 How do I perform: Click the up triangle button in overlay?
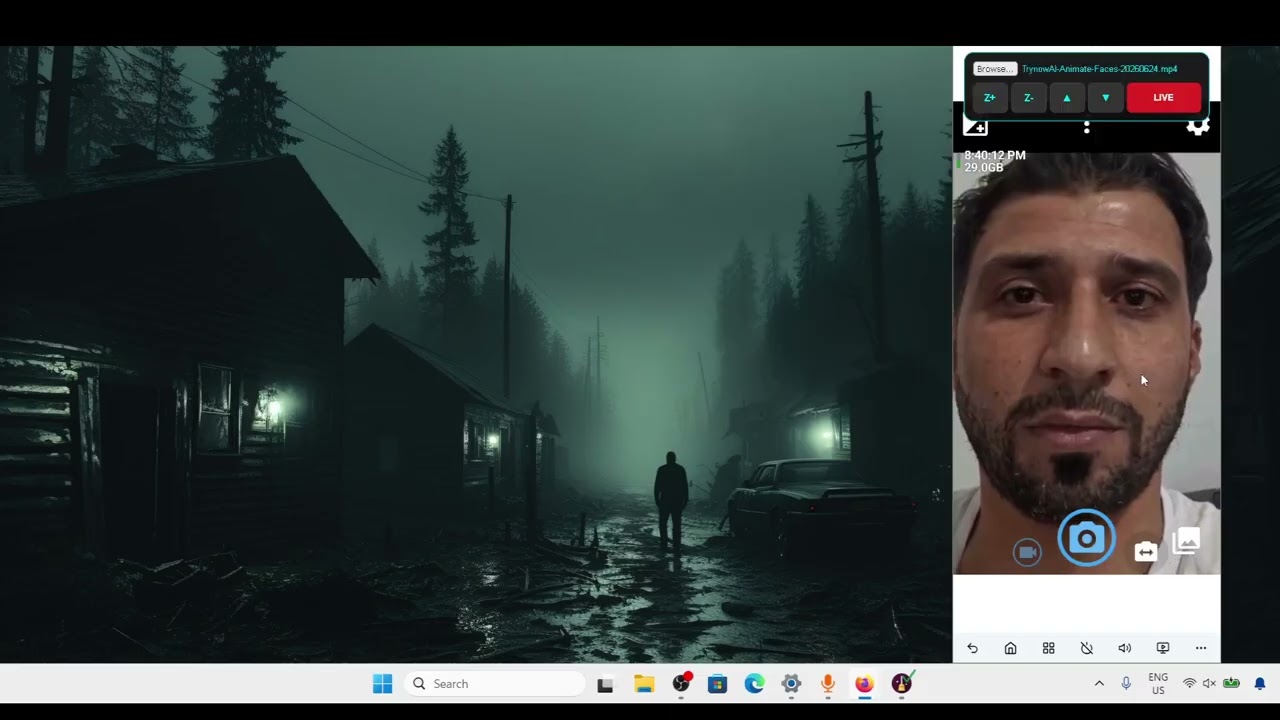point(1067,98)
